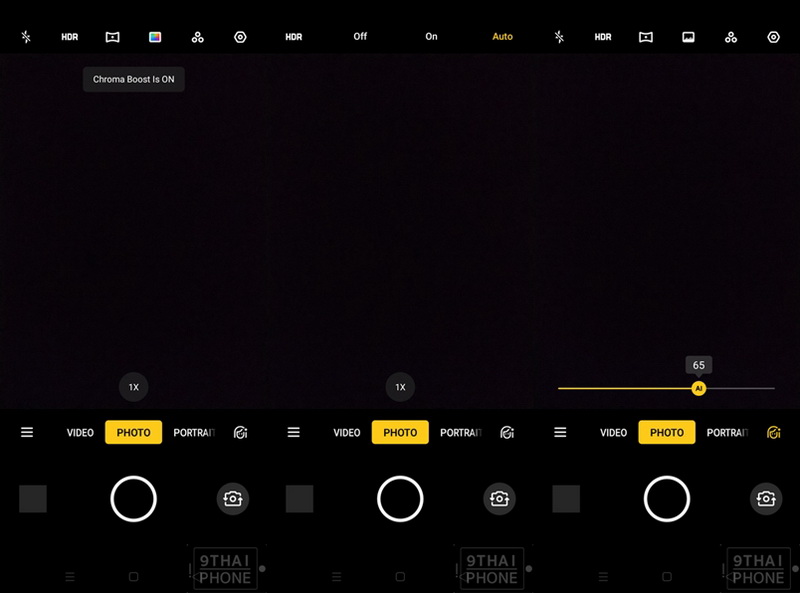Image resolution: width=800 pixels, height=593 pixels.
Task: Tap the shutter in the HDR options screen
Action: point(401,499)
